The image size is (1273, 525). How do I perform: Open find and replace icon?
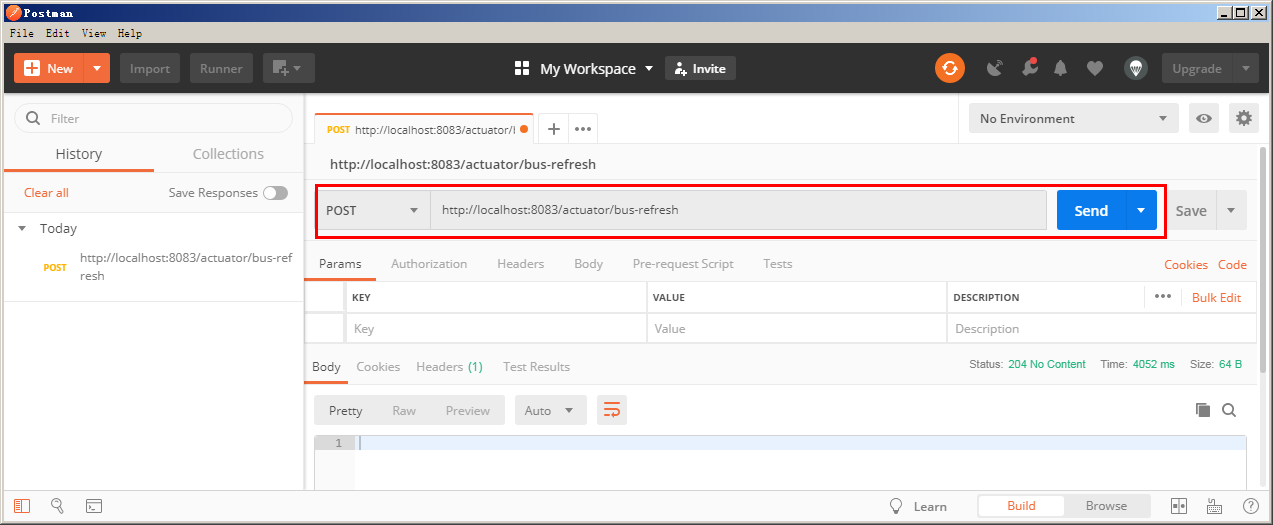pos(58,506)
